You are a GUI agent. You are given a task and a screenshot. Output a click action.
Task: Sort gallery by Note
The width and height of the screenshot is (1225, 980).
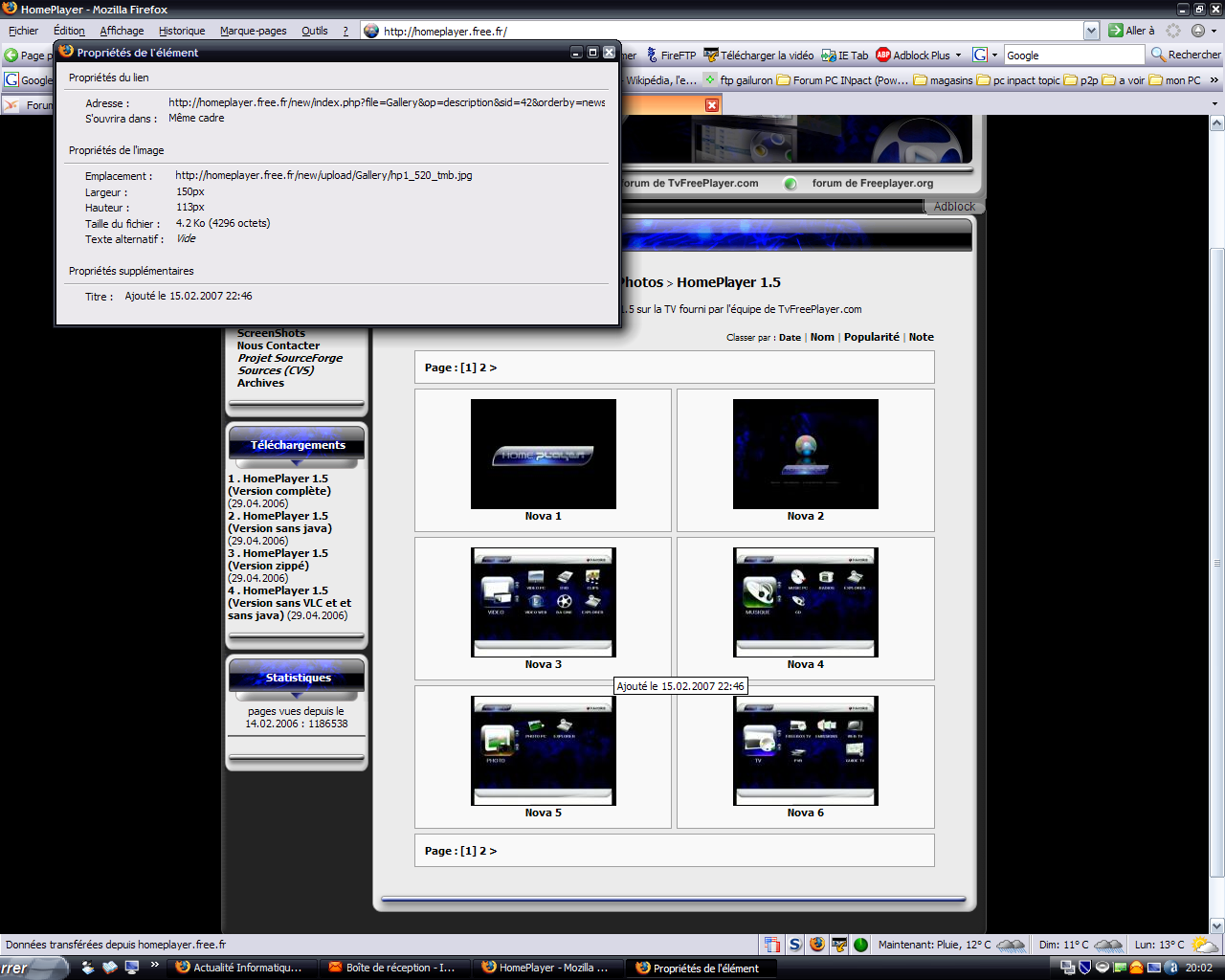921,337
